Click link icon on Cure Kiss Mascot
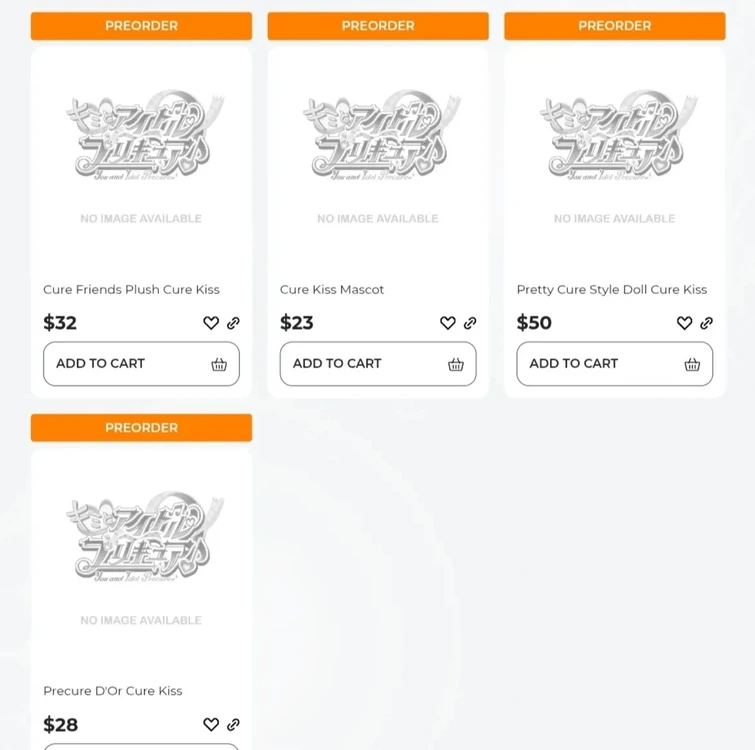 point(470,323)
